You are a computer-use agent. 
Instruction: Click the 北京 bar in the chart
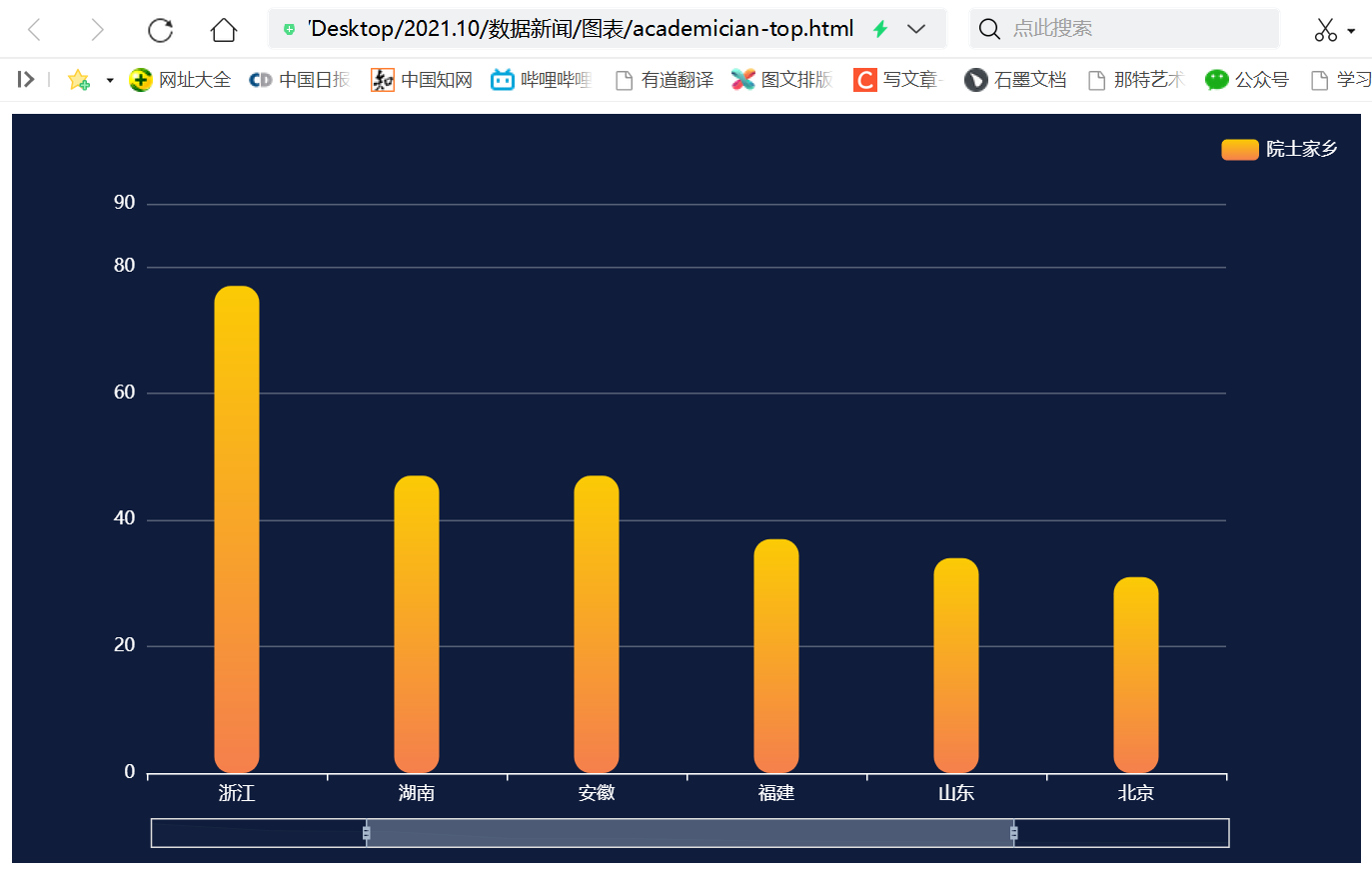coord(1136,675)
